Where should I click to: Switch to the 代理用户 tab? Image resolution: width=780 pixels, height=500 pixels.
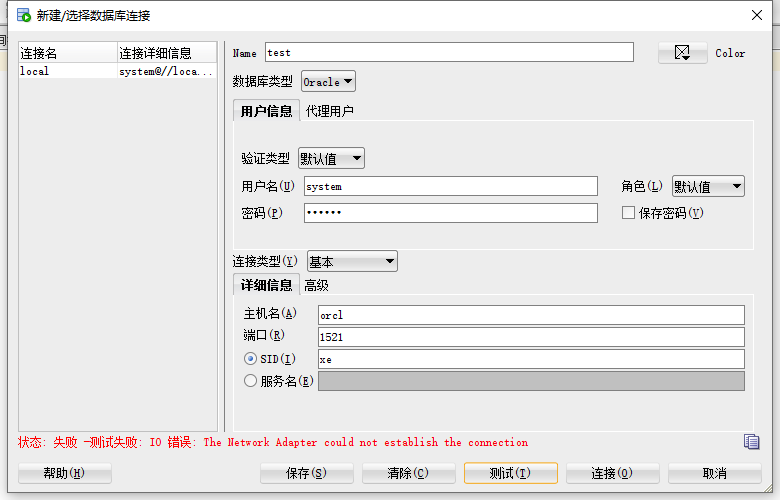[329, 110]
